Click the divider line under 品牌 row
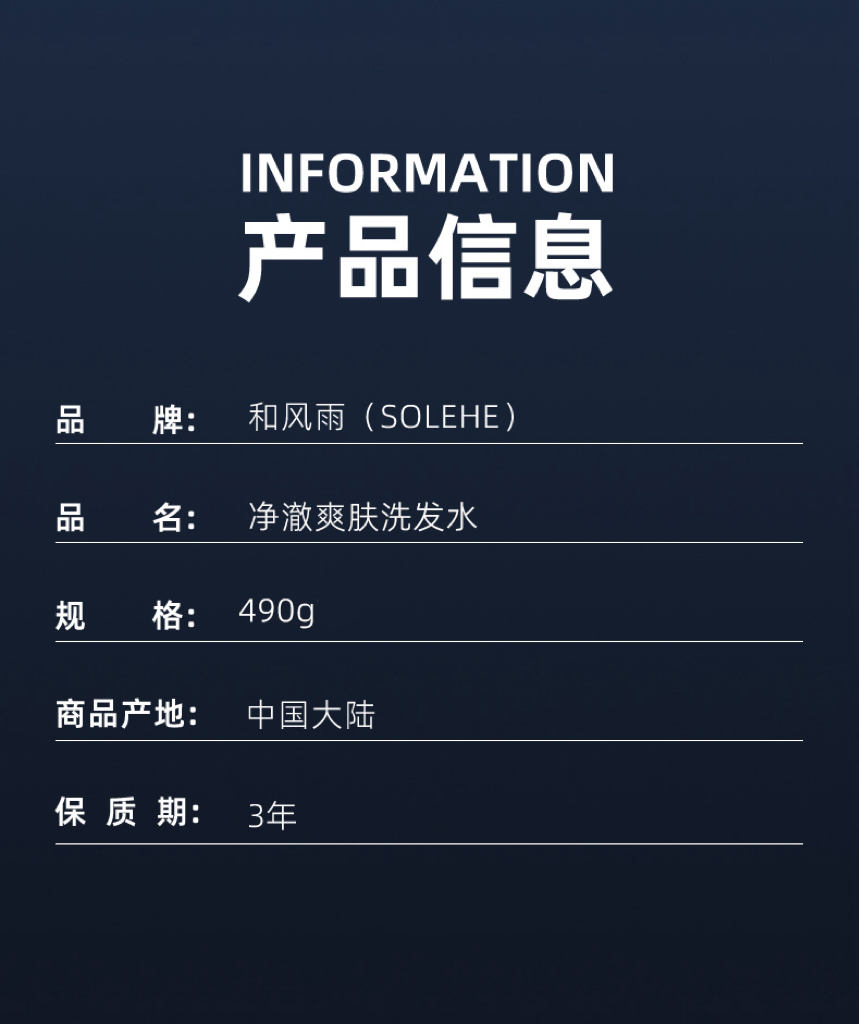The image size is (859, 1024). pos(429,443)
